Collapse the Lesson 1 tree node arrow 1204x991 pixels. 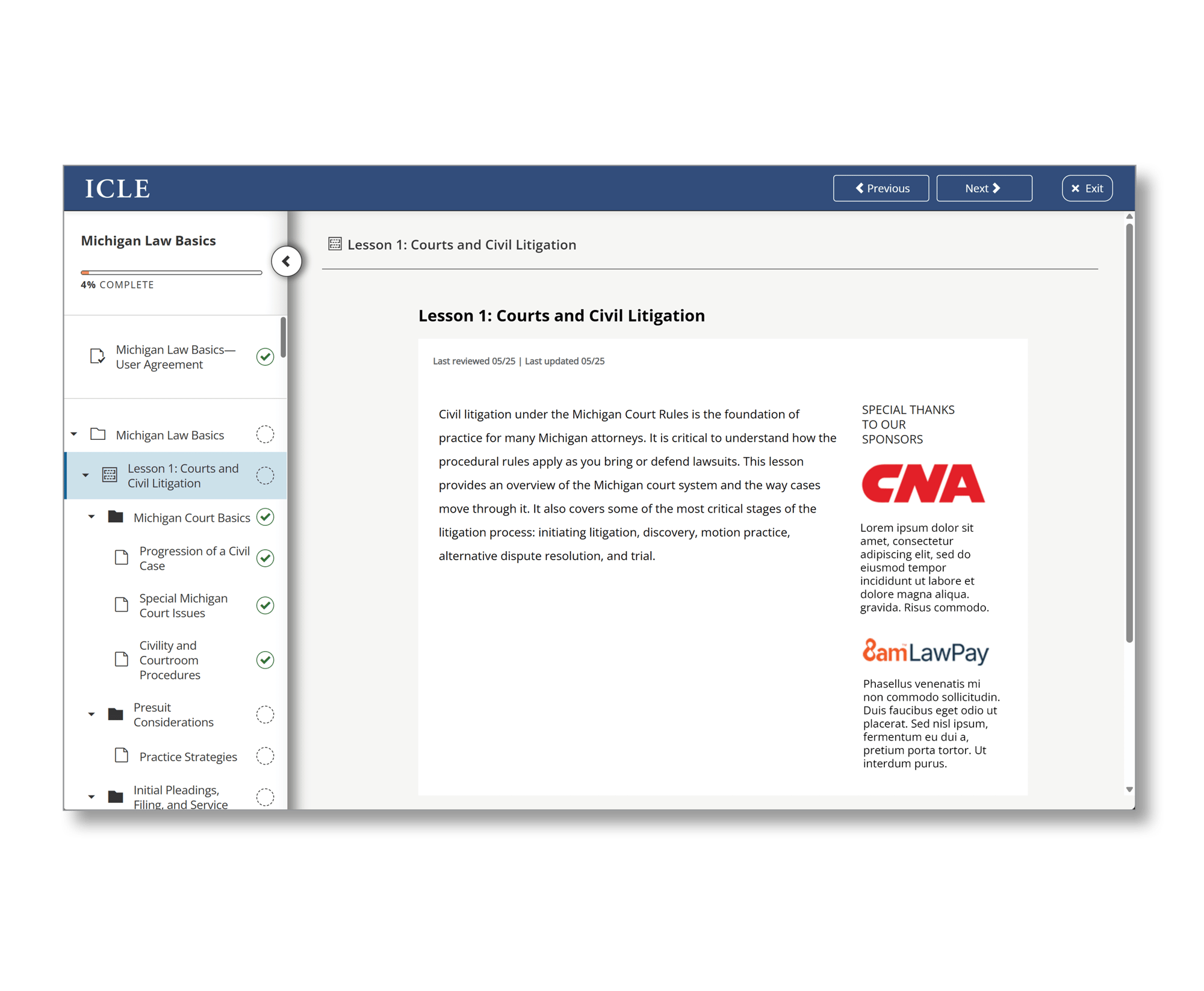(x=85, y=475)
